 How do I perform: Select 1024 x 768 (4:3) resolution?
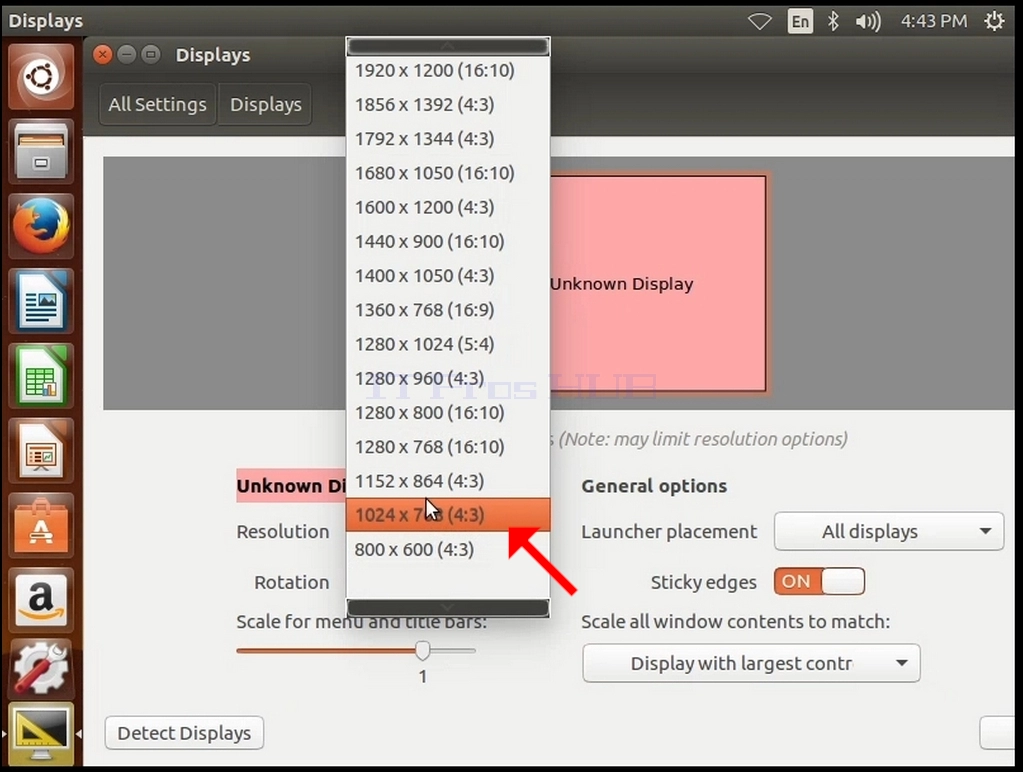tap(448, 515)
